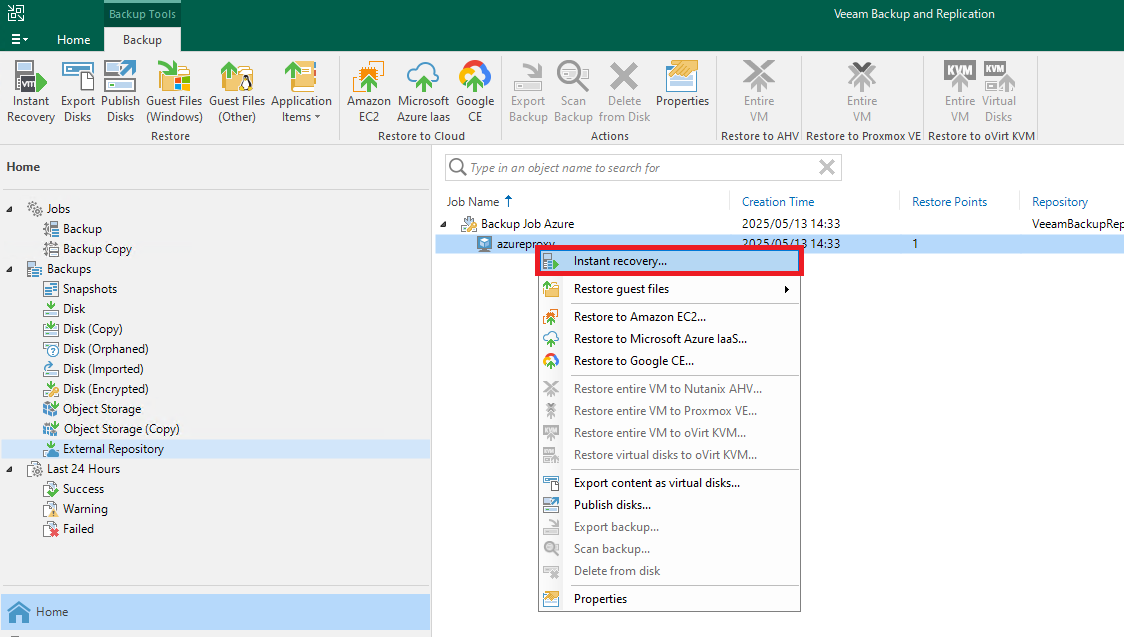1124x637 pixels.
Task: Click the Export Disks ribbon icon
Action: [77, 92]
